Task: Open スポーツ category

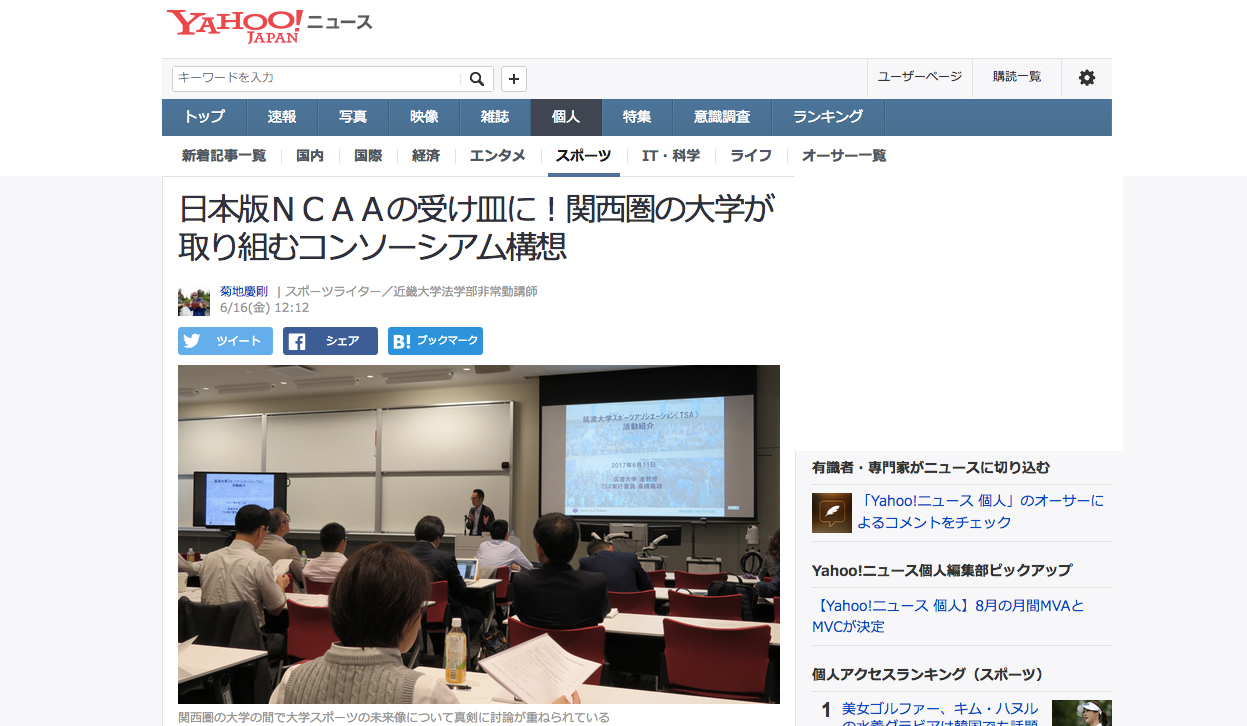Action: tap(583, 156)
